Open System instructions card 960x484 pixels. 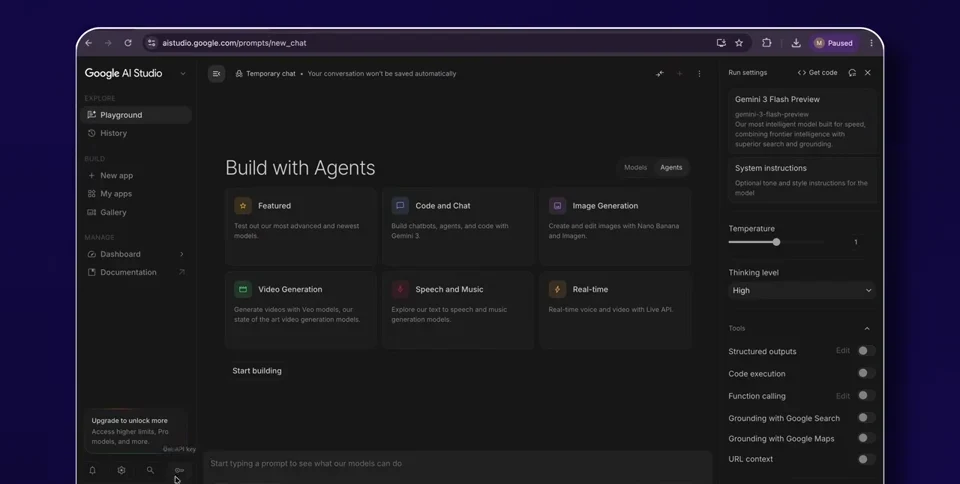pyautogui.click(x=803, y=180)
